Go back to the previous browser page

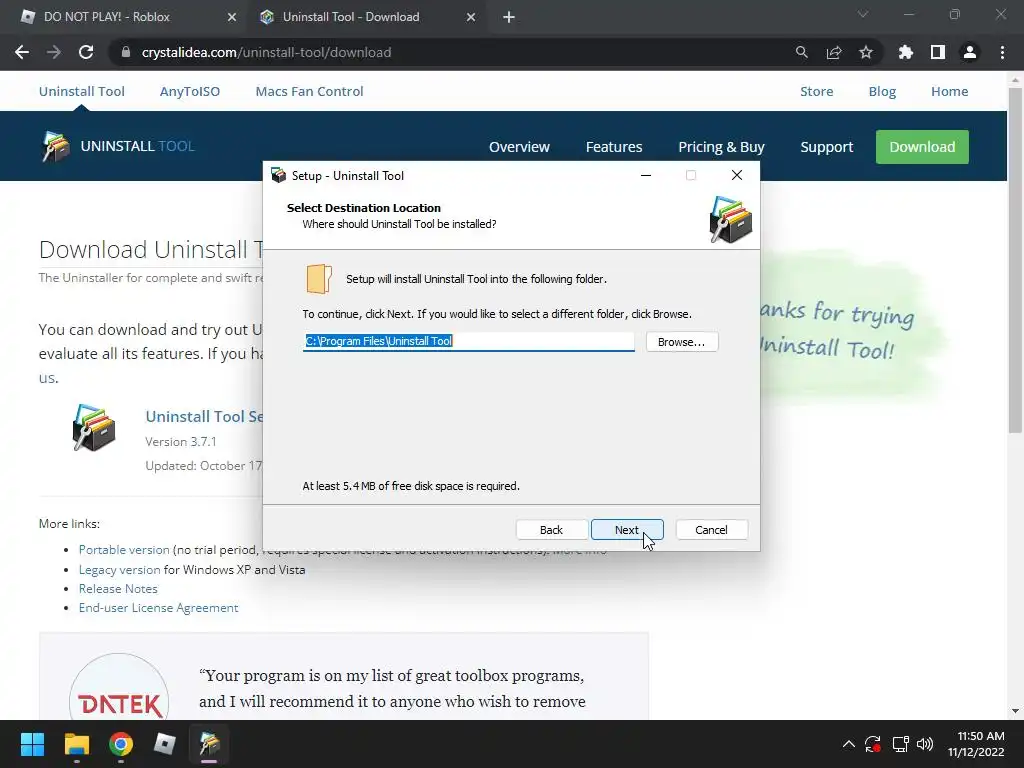point(22,52)
